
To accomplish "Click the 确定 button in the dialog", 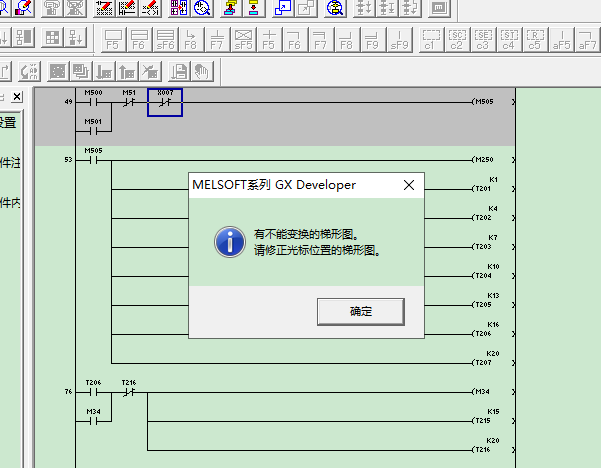I will [x=360, y=311].
